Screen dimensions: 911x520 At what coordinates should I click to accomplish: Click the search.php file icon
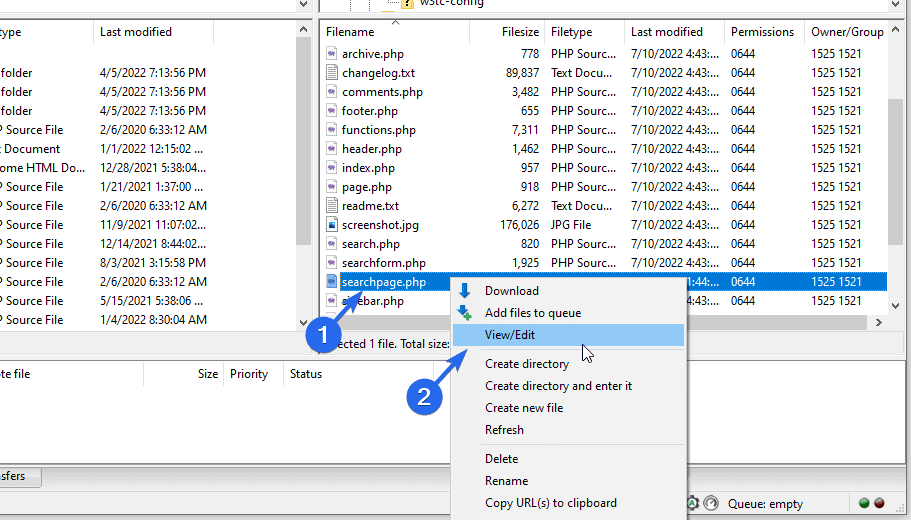(x=332, y=244)
